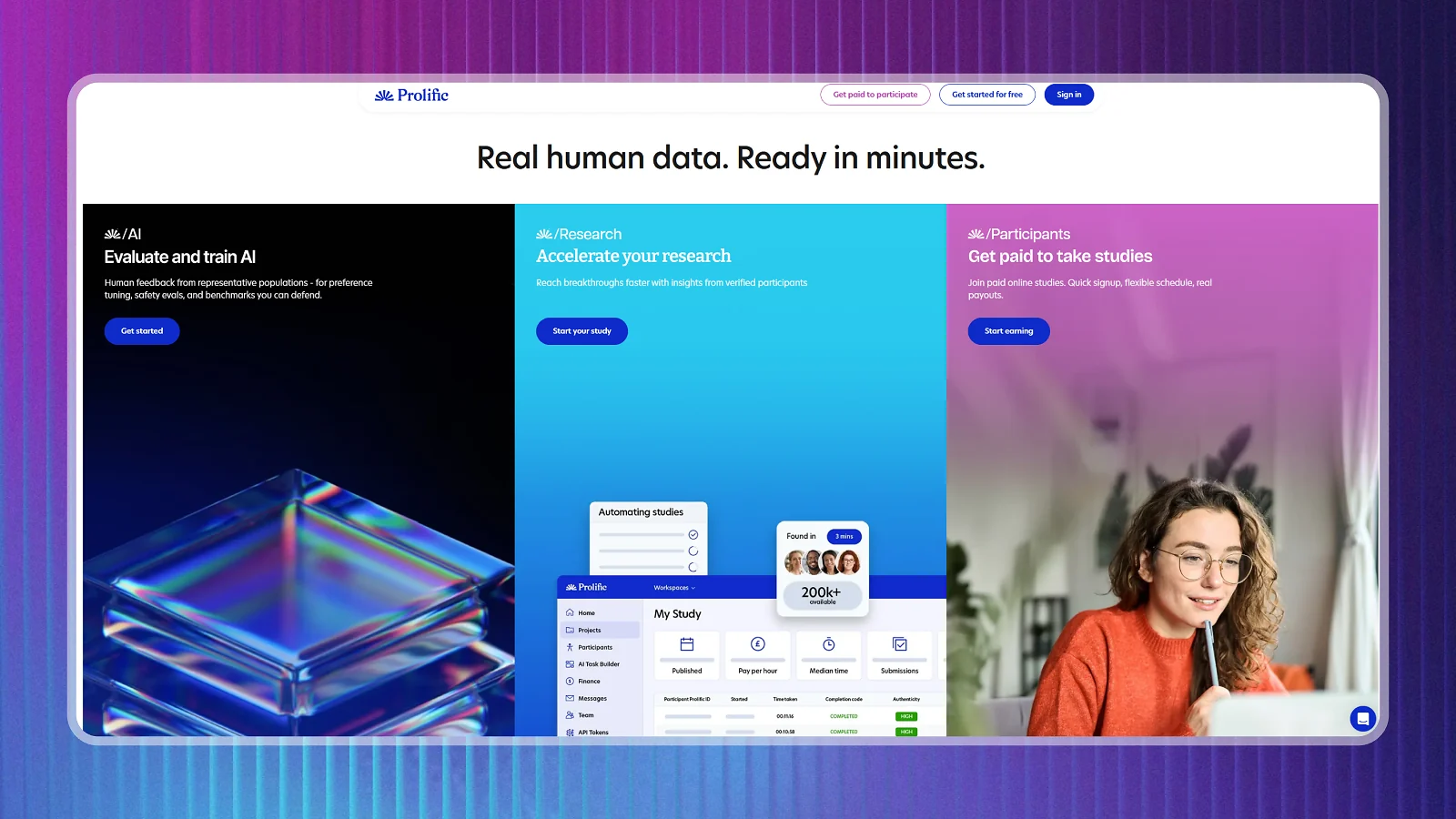Viewport: 1456px width, 819px height.
Task: Click the Accelerate your research heading
Action: coord(633,256)
